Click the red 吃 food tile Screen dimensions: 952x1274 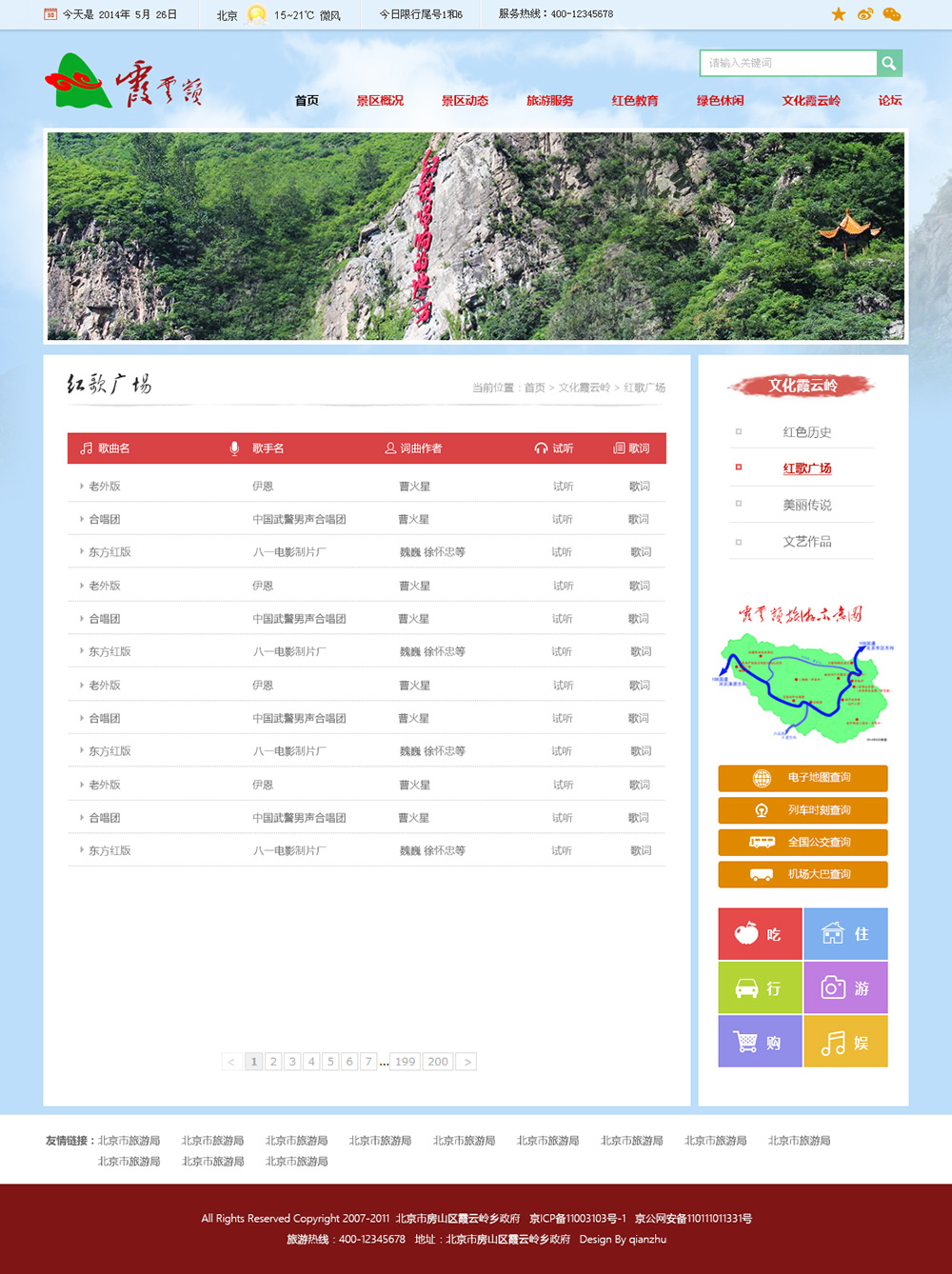pyautogui.click(x=760, y=934)
